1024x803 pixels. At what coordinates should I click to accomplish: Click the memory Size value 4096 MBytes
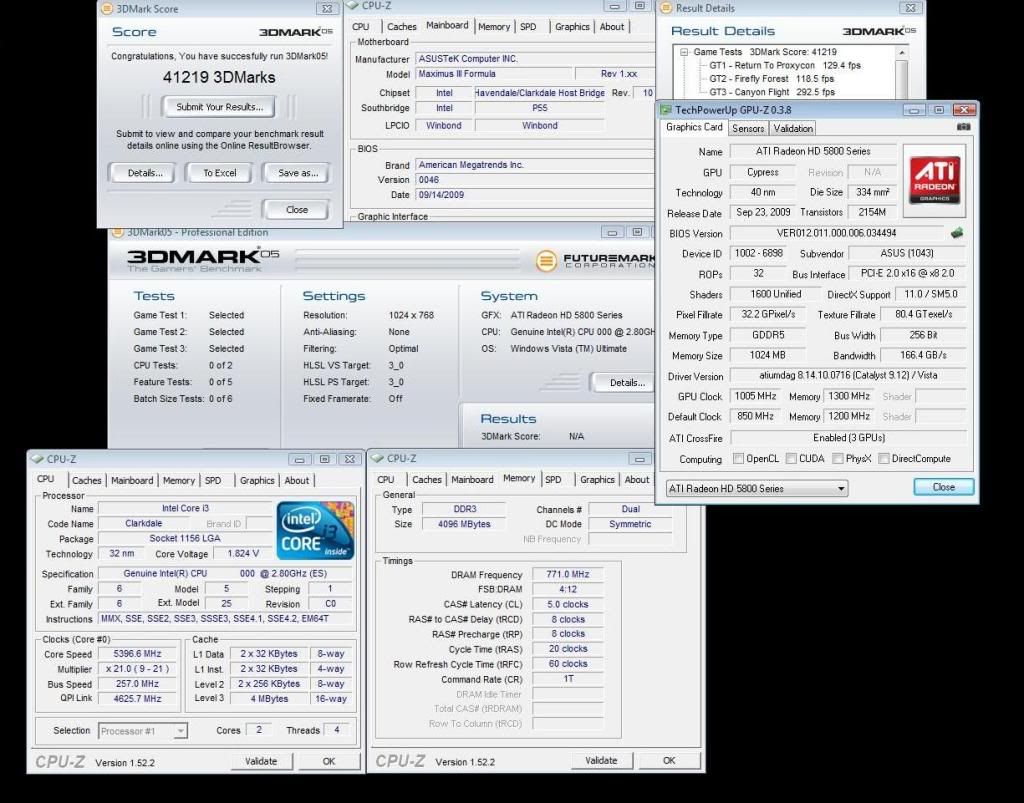pyautogui.click(x=464, y=524)
